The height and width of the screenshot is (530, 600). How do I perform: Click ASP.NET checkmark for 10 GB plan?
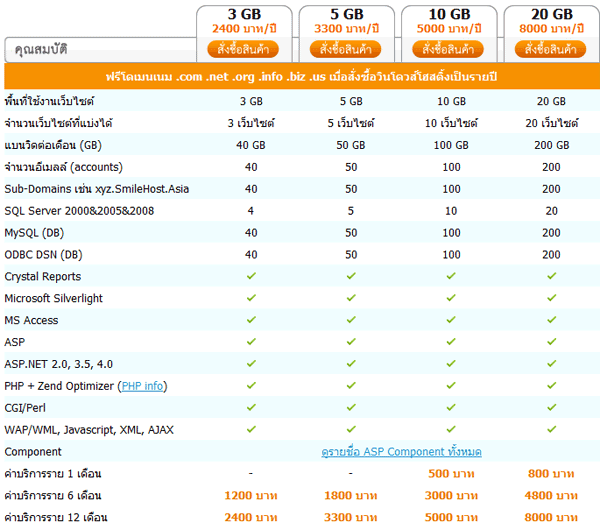[451, 364]
